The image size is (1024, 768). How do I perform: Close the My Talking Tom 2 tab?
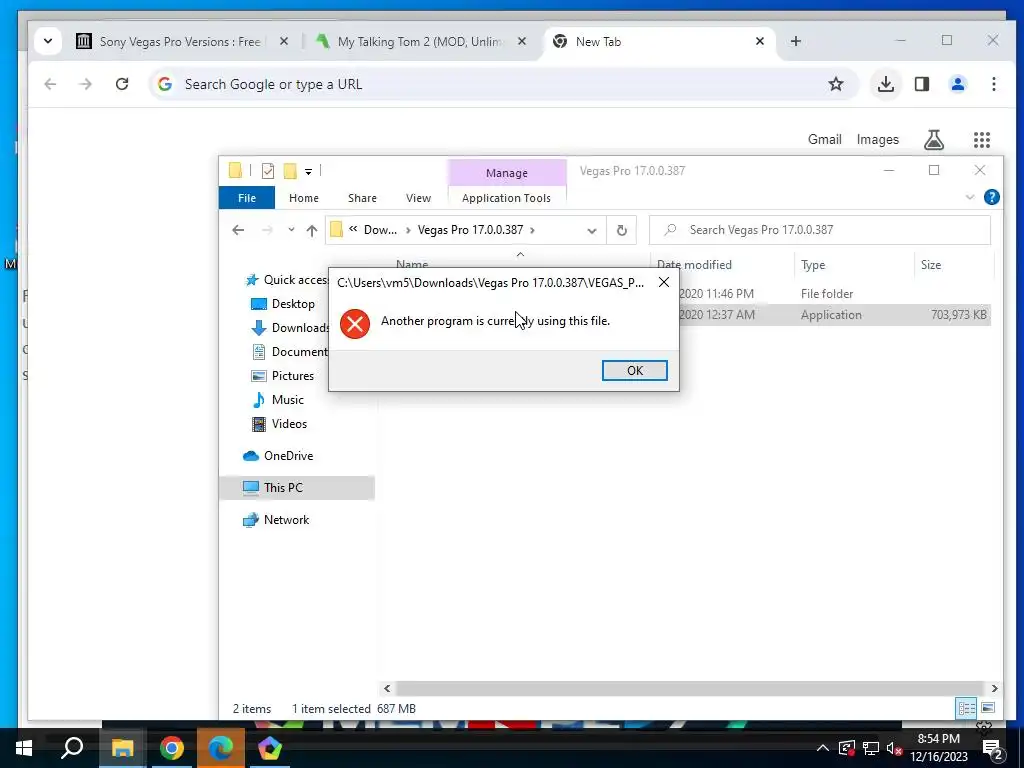tap(522, 41)
